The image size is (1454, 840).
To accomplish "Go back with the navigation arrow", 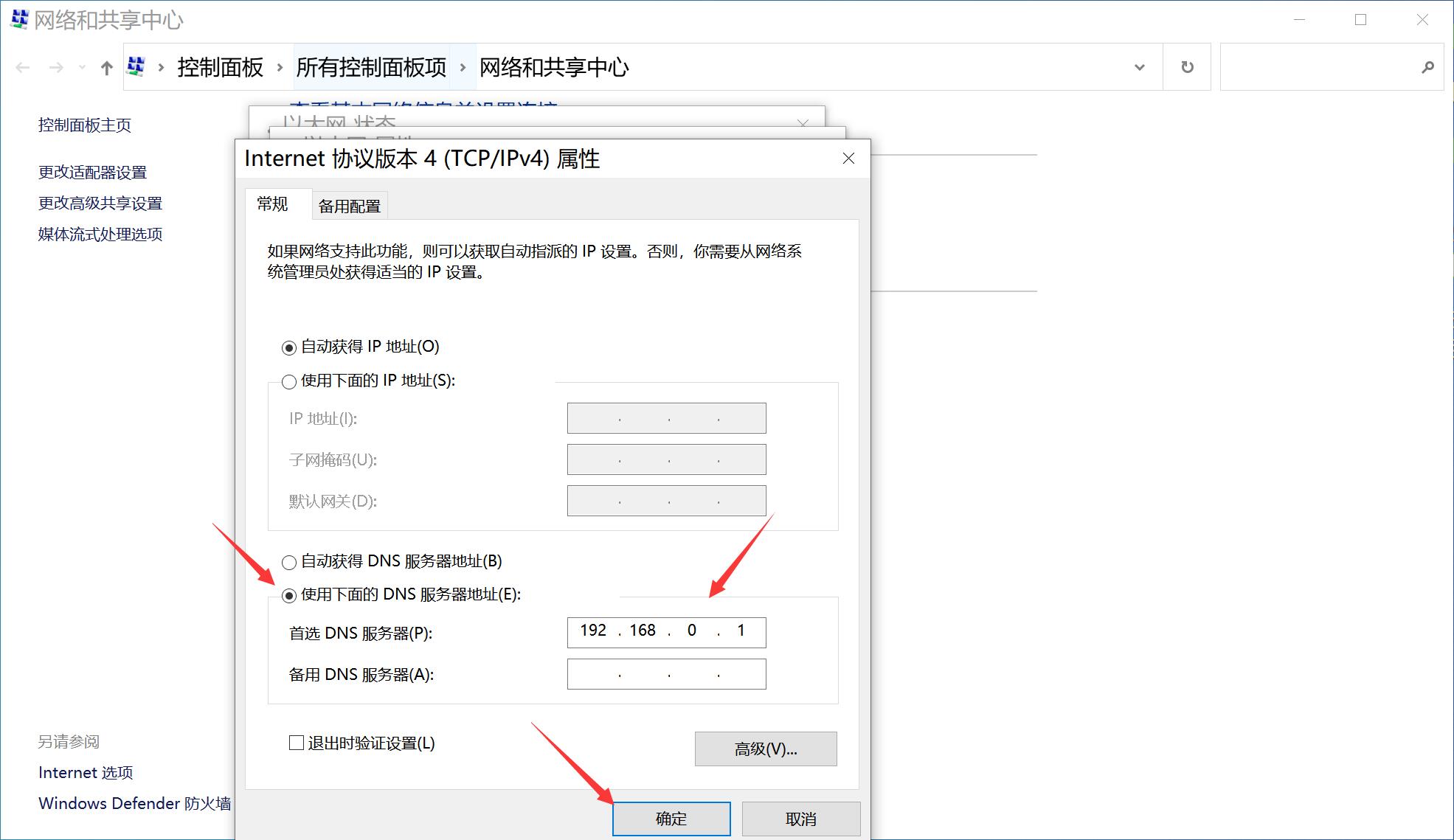I will click(x=23, y=68).
